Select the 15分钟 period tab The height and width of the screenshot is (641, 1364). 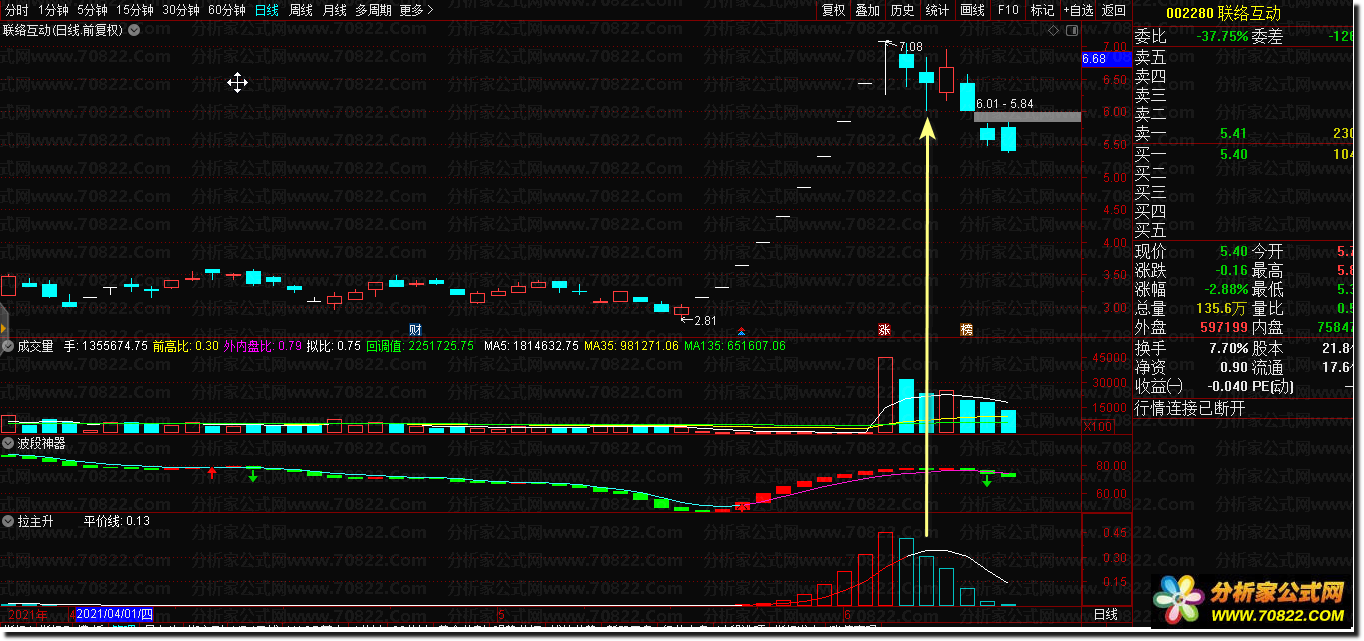coord(134,10)
